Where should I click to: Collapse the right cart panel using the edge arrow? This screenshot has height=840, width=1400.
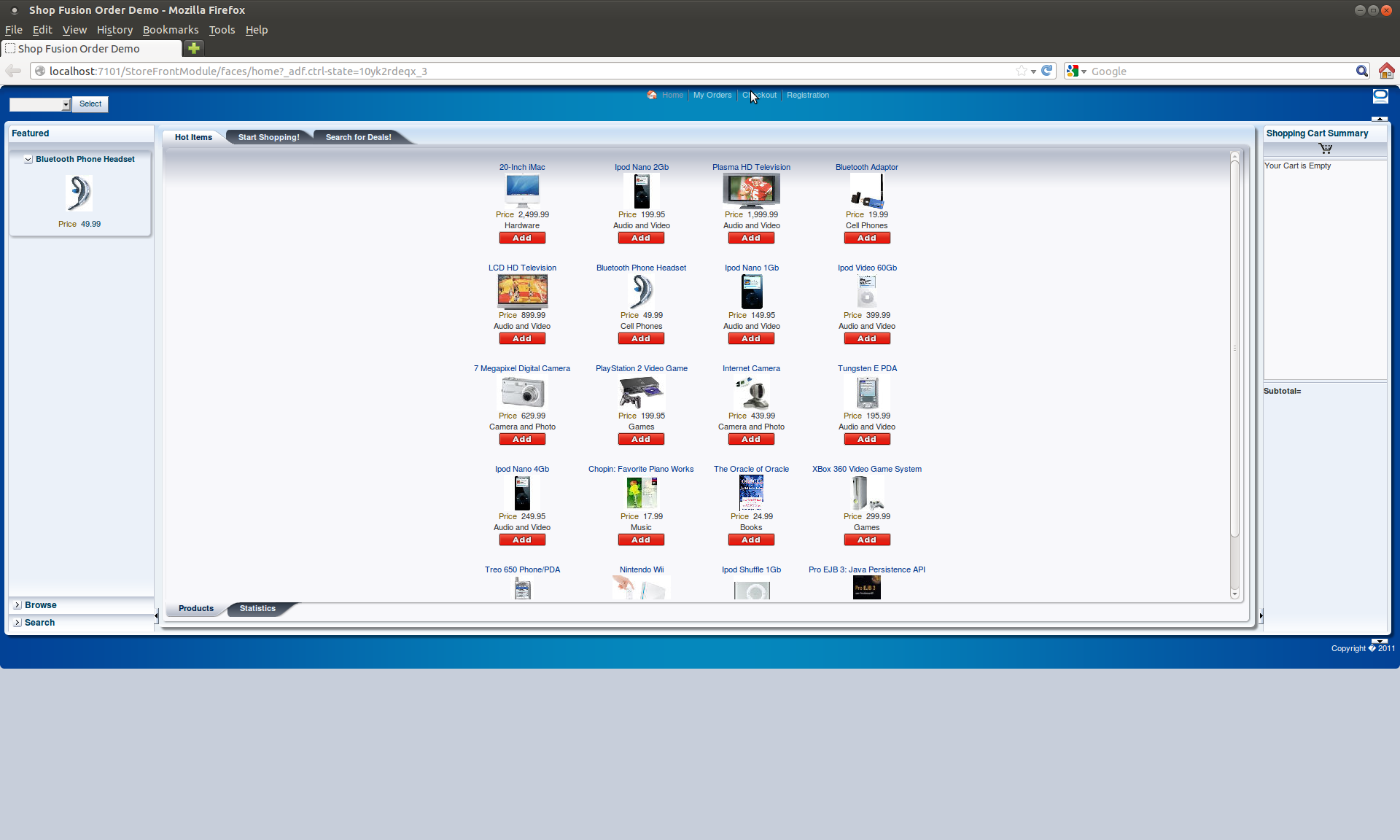[x=1261, y=615]
